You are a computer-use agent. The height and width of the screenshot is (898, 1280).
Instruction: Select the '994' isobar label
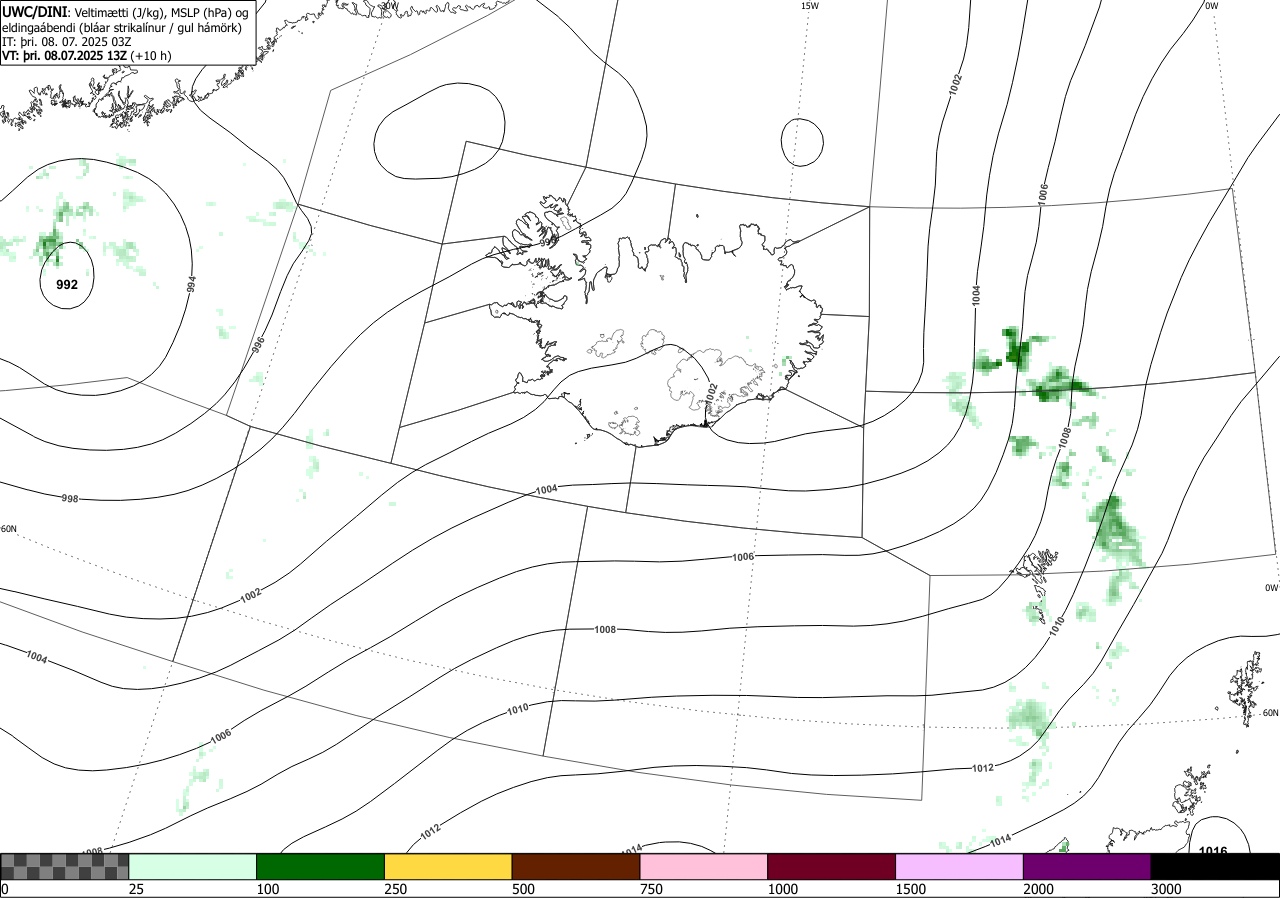tap(191, 283)
